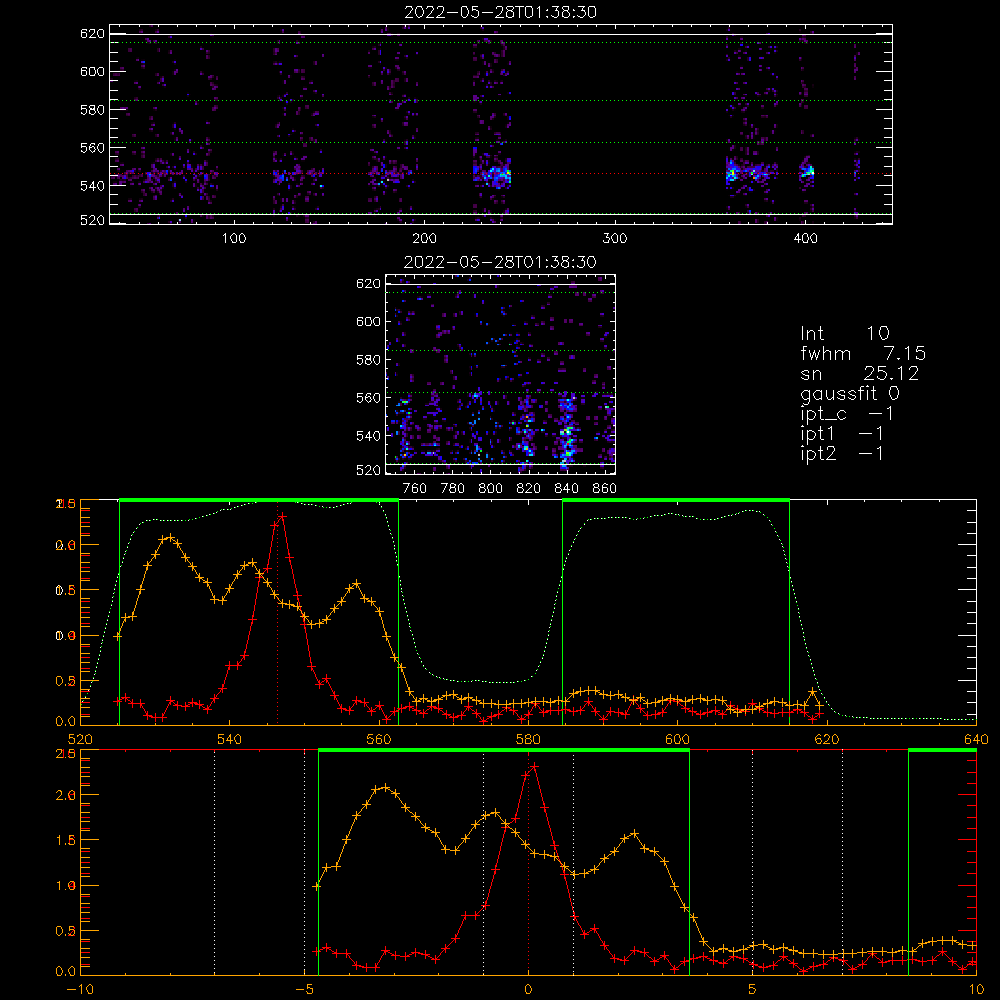Click the red curve peak in bottom profile plot

click(534, 767)
